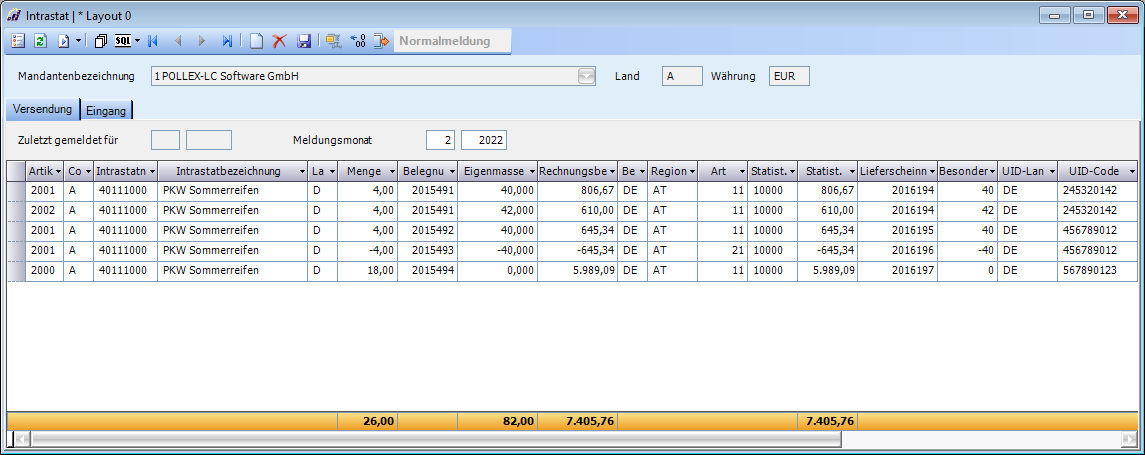Switch to the Eingang tab
Screen dimensions: 1145x455
(x=106, y=110)
